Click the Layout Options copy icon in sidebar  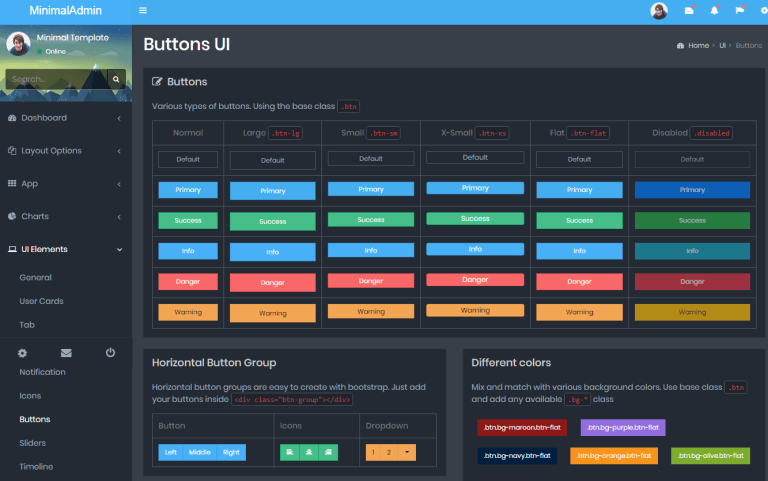(12, 150)
